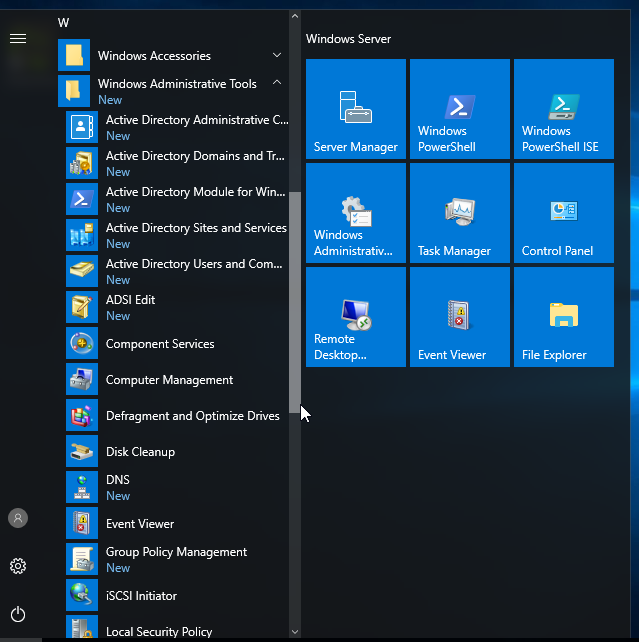Open the Power options button

pyautogui.click(x=18, y=614)
